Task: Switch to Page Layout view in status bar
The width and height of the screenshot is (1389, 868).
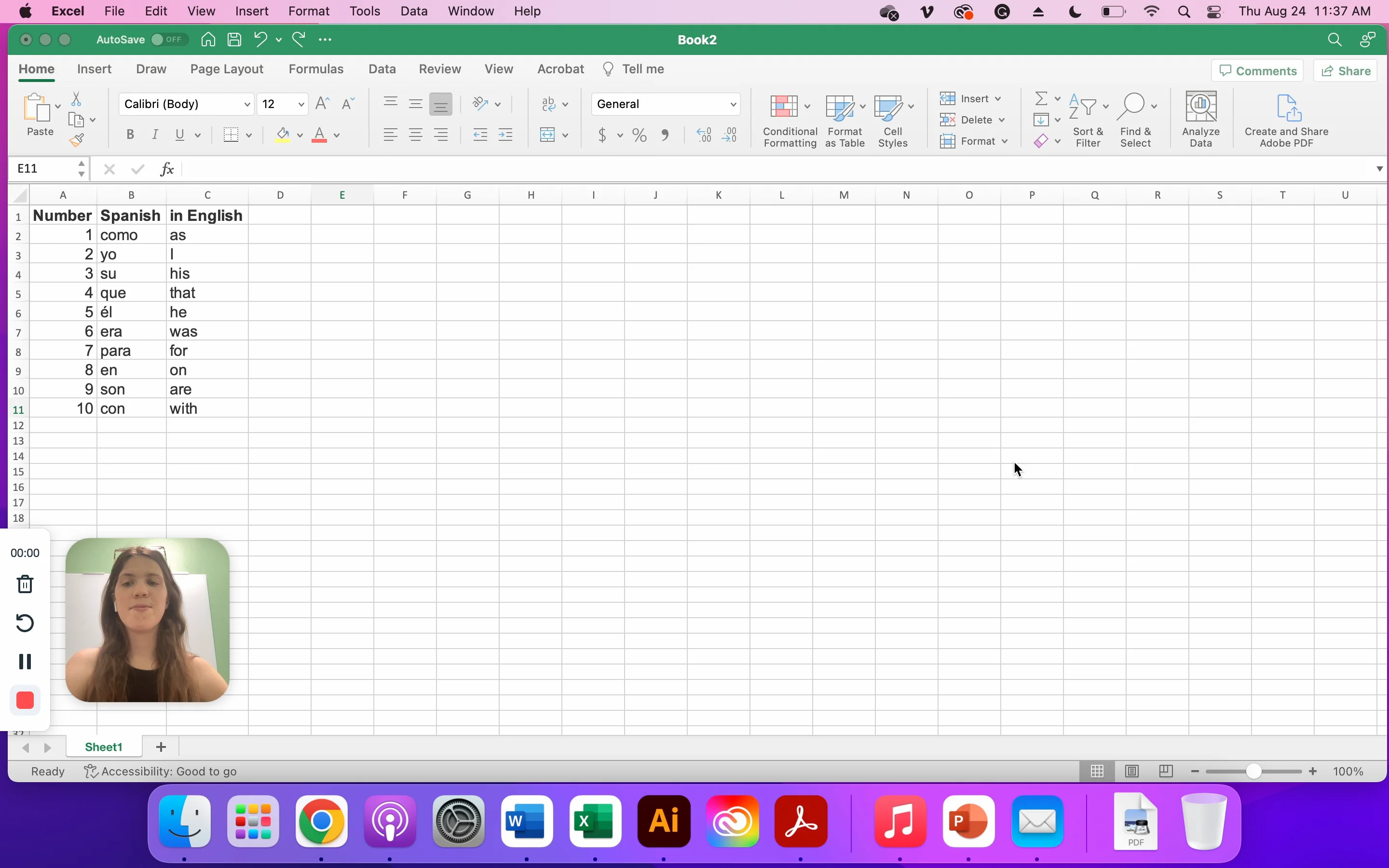Action: tap(1132, 772)
